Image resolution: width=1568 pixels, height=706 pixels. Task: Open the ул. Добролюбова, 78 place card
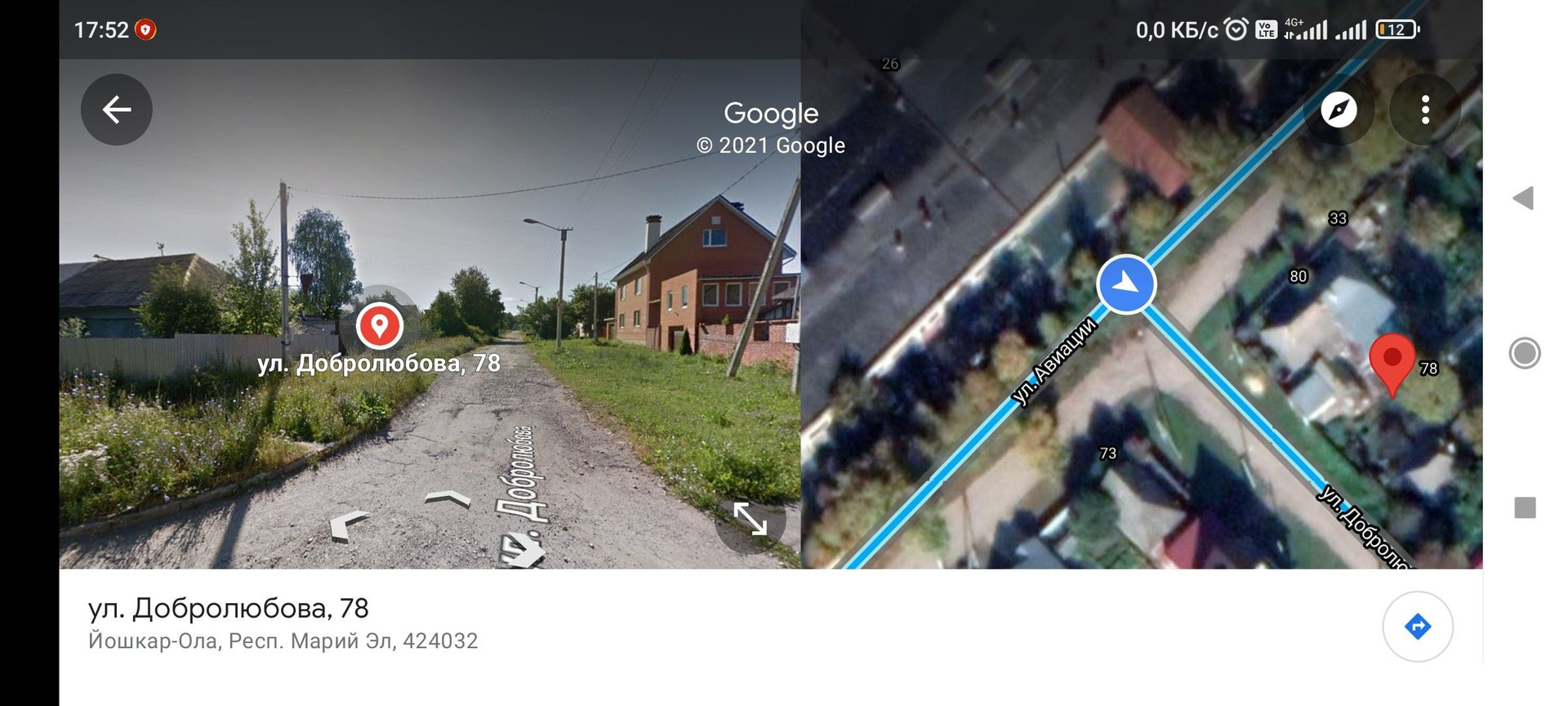tap(229, 608)
